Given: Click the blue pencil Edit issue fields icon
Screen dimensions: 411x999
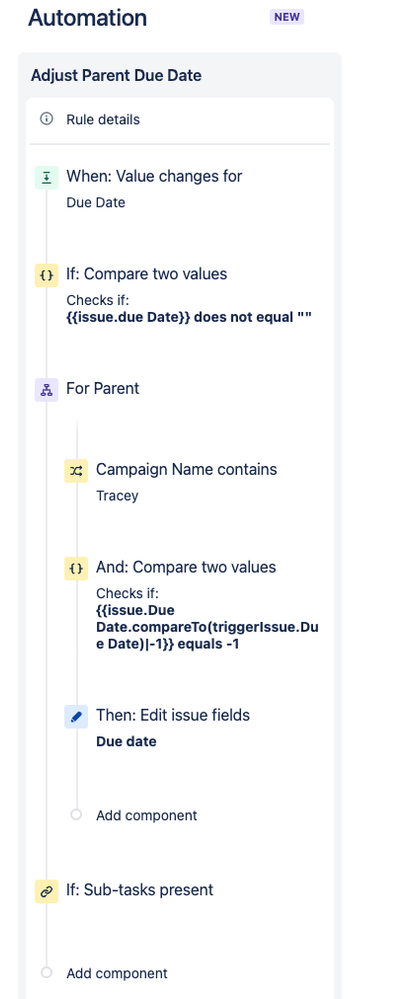Looking at the screenshot, I should pos(76,717).
